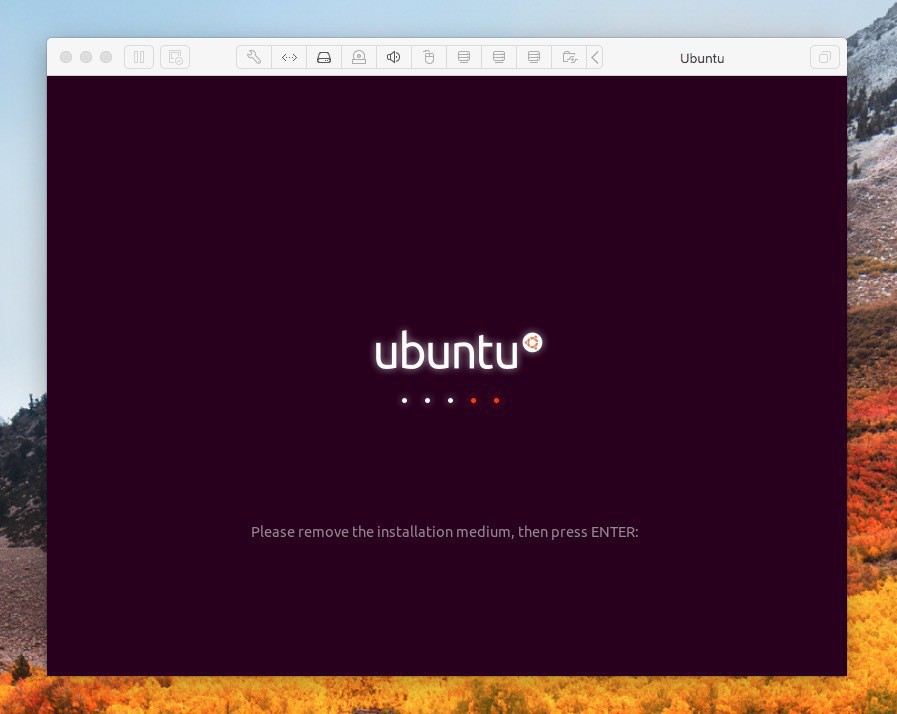Open the wrench configuration settings
Screen dimensions: 897x714
point(254,57)
